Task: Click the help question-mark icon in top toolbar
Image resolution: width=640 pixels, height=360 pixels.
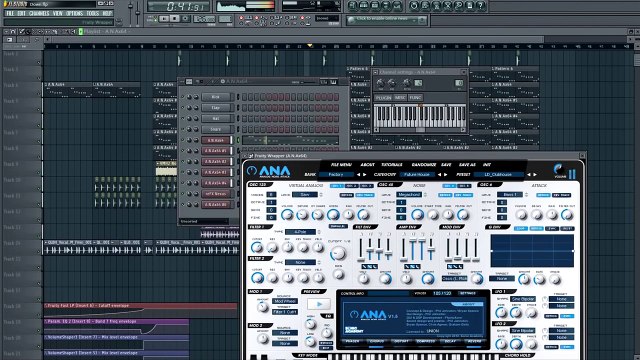Action: click(x=481, y=6)
